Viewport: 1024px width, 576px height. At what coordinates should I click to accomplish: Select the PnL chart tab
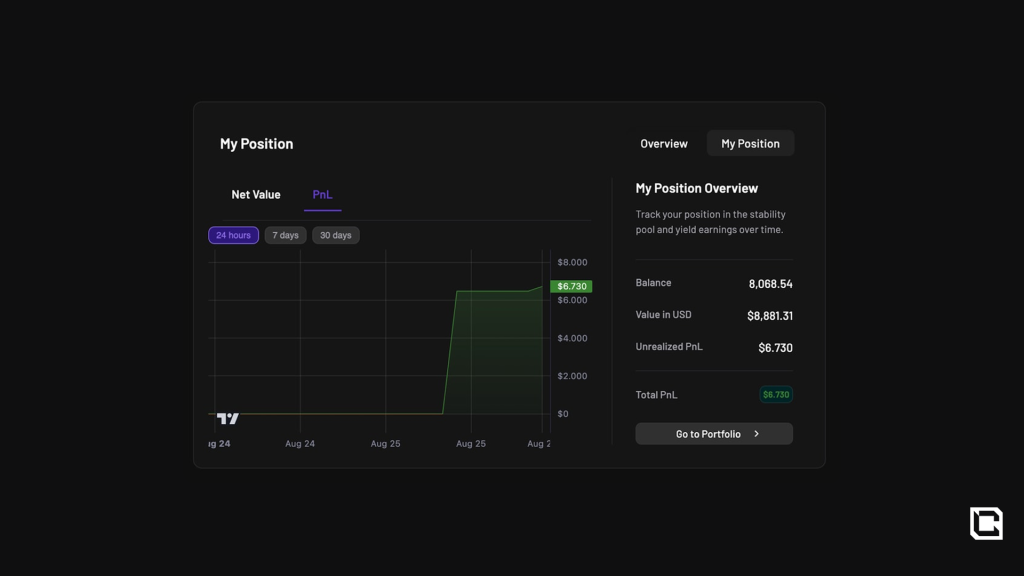point(322,195)
